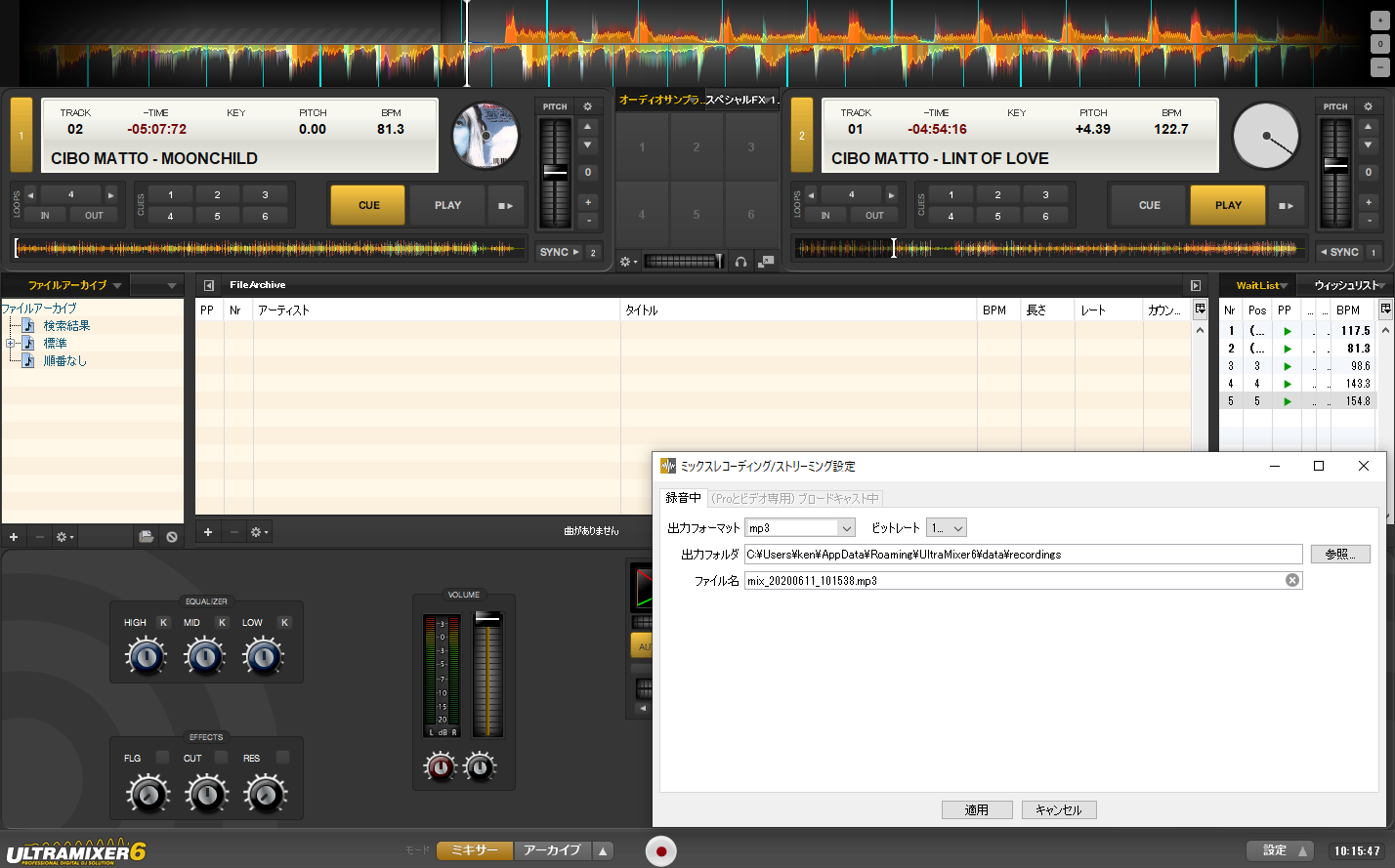Nudge deck 1 pitch up arrow
This screenshot has height=868, width=1395.
click(x=587, y=126)
